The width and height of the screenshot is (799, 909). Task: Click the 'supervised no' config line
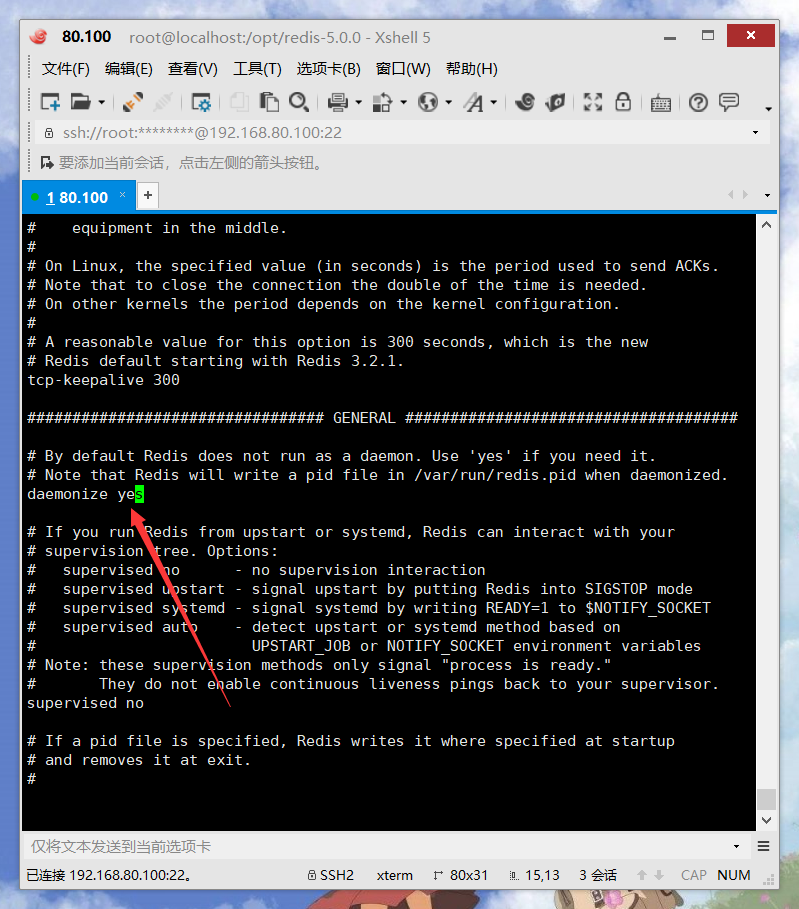[x=85, y=703]
